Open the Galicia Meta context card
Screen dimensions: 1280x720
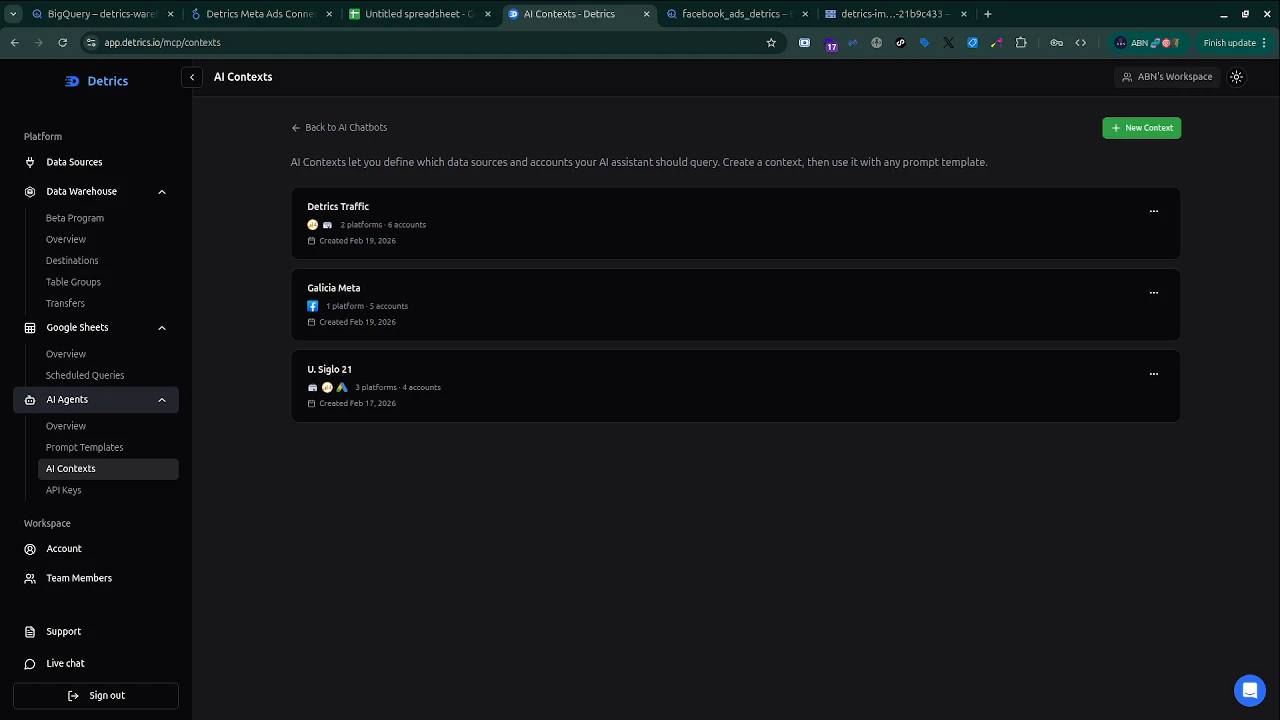point(736,304)
